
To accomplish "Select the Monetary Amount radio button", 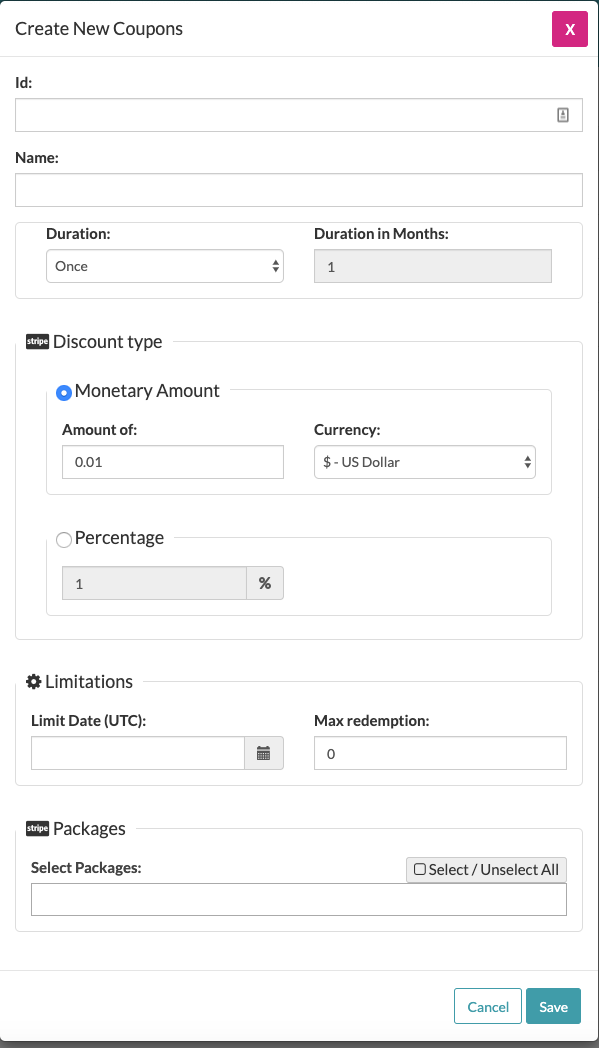I will (x=64, y=393).
